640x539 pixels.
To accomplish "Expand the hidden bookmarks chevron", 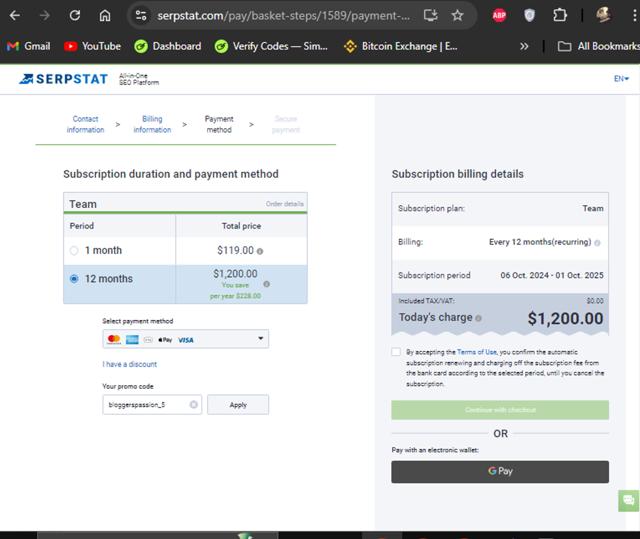I will tap(524, 46).
